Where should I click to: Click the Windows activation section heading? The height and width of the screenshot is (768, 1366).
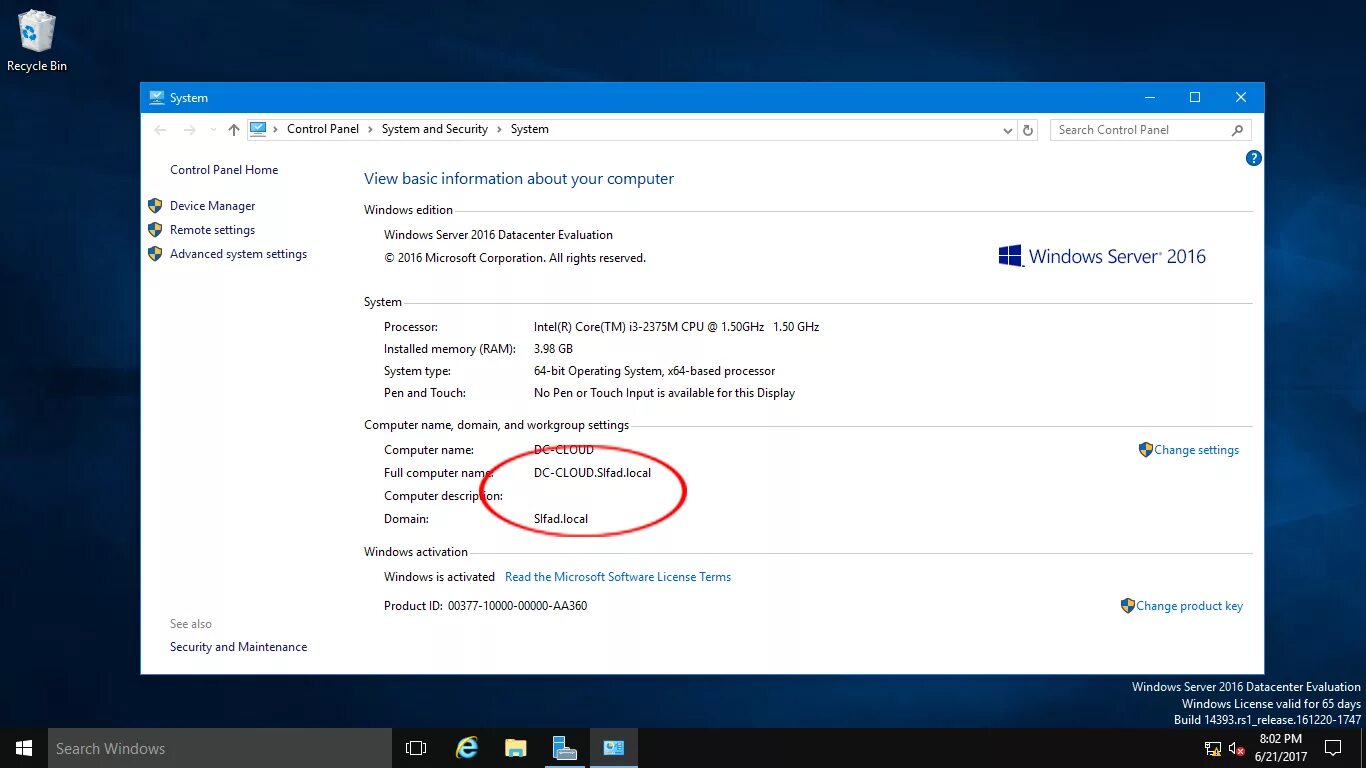click(416, 552)
